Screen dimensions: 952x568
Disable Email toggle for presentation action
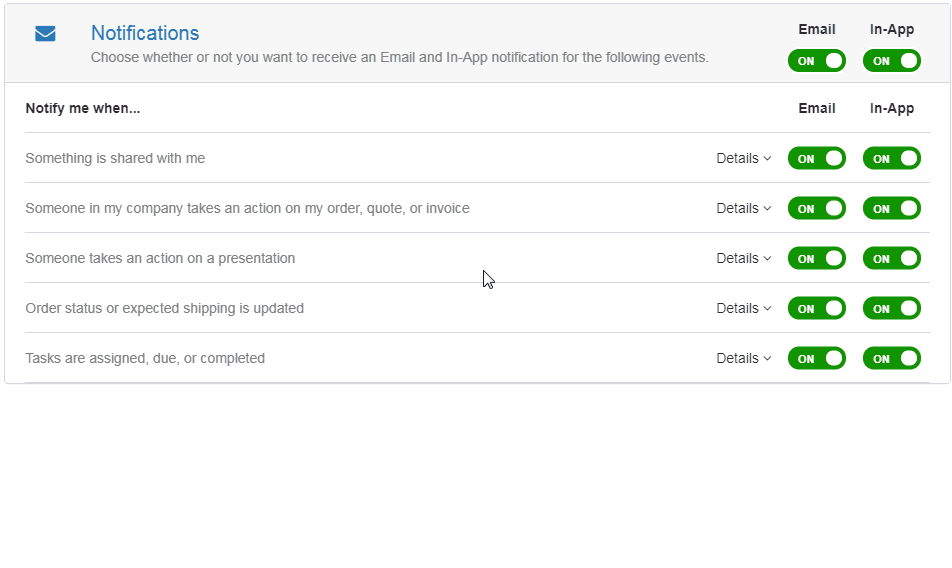[x=817, y=259]
